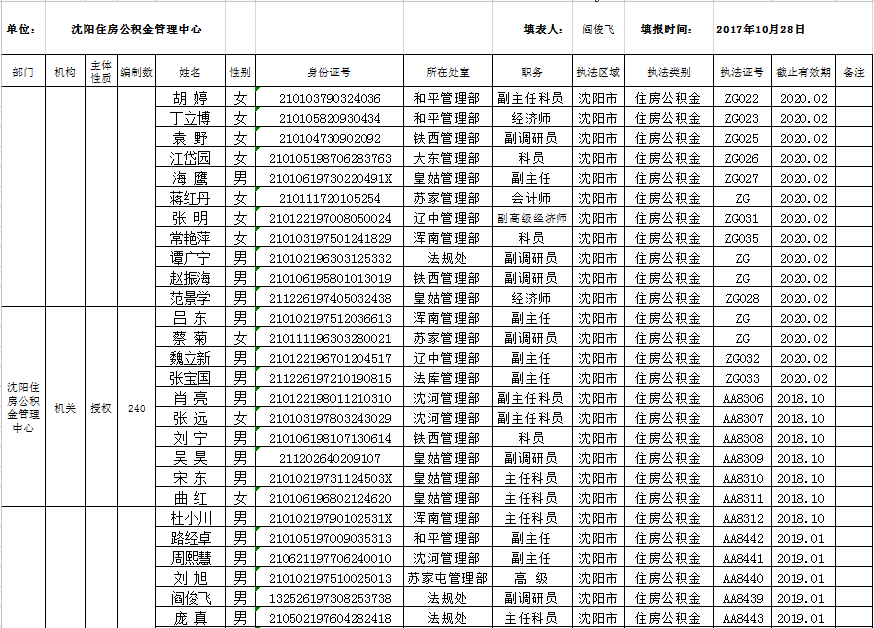874x628 pixels.
Task: Select 高级 position cell in 刘旭's row
Action: (x=531, y=578)
